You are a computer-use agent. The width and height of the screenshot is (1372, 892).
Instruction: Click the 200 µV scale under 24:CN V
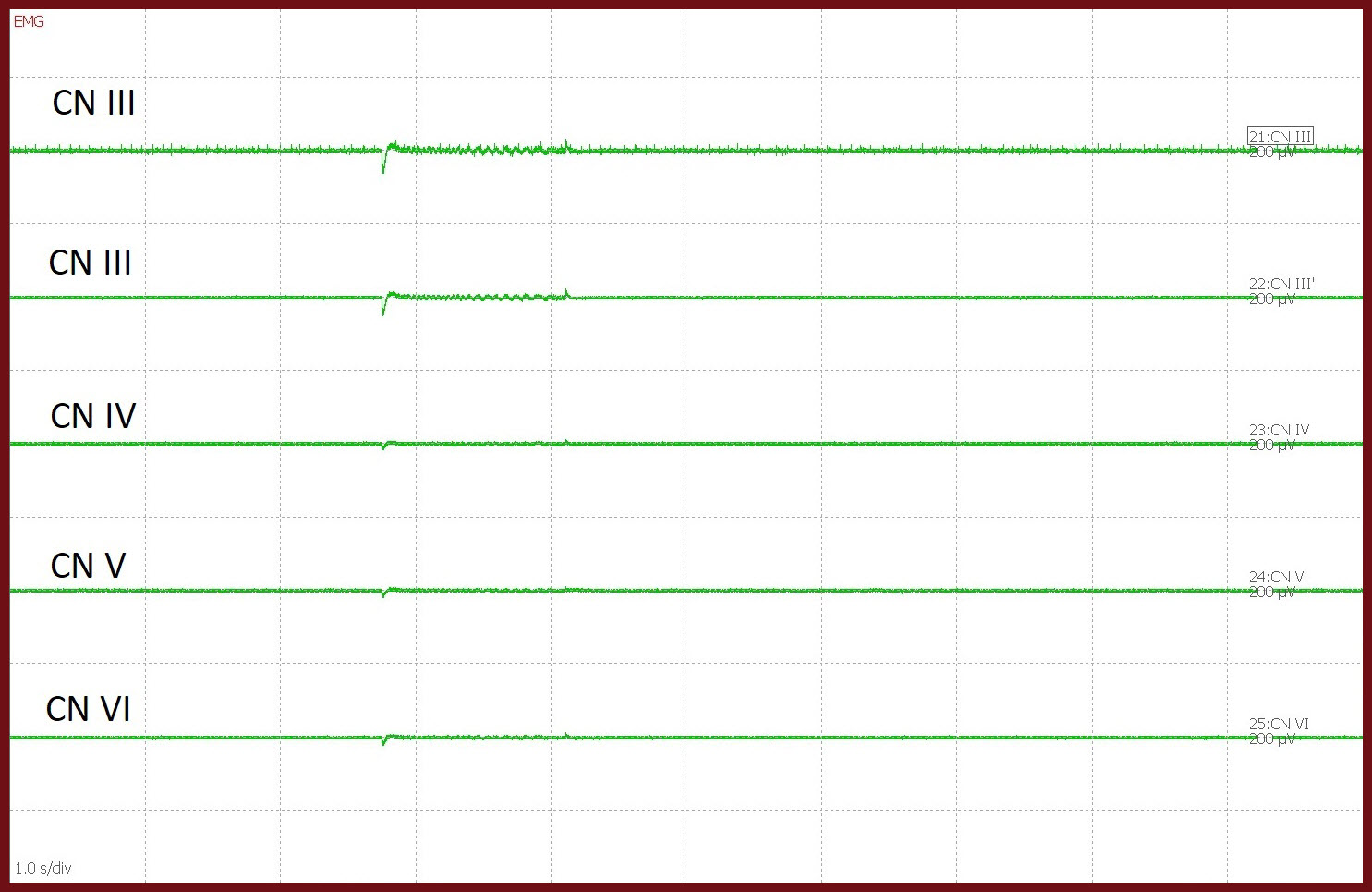[1271, 593]
